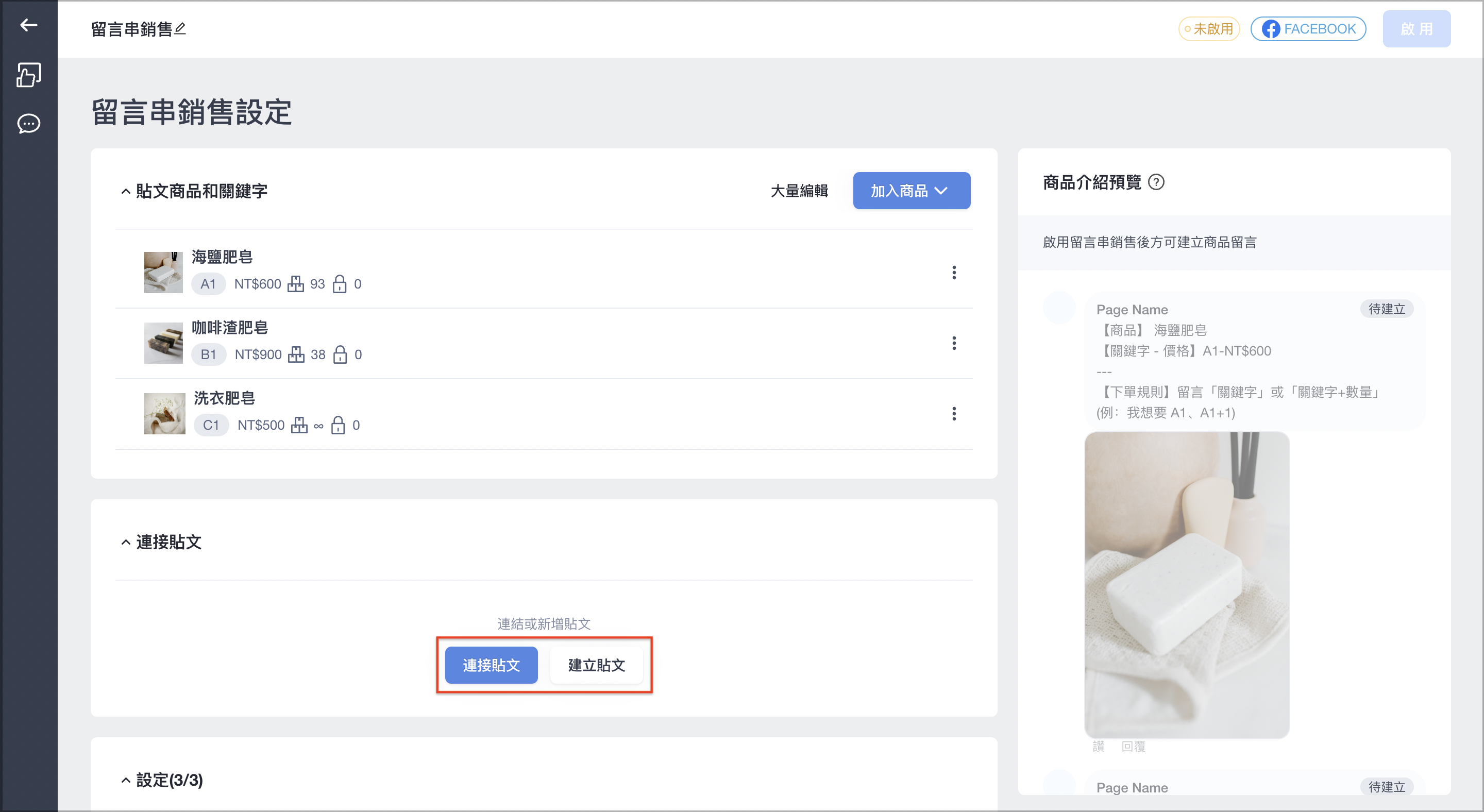This screenshot has height=812, width=1484.
Task: Go back using the left arrow icon
Action: click(28, 25)
